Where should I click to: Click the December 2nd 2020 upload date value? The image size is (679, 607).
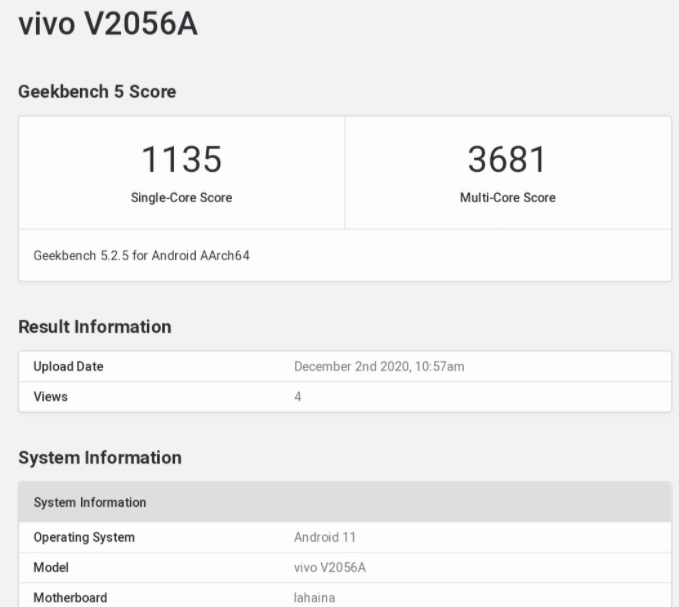[379, 367]
